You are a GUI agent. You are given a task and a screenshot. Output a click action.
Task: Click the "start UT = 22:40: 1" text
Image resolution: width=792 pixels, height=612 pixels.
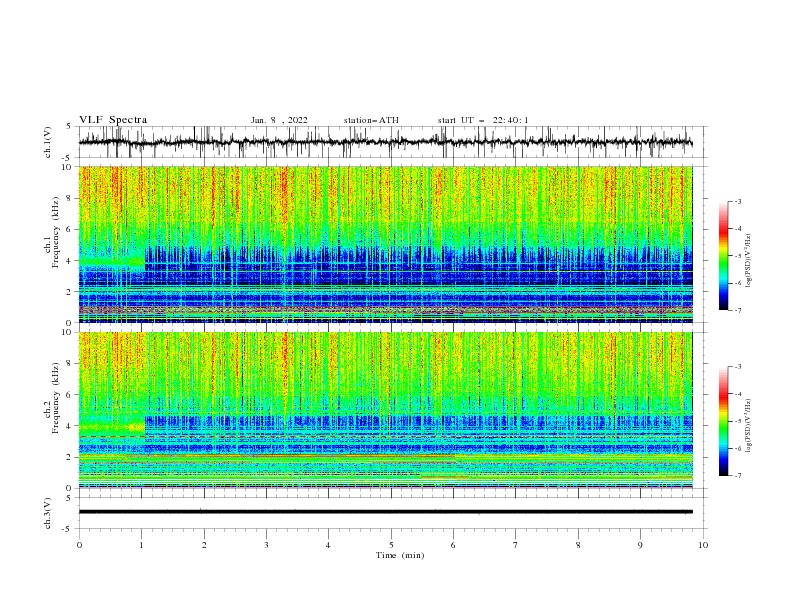[483, 120]
